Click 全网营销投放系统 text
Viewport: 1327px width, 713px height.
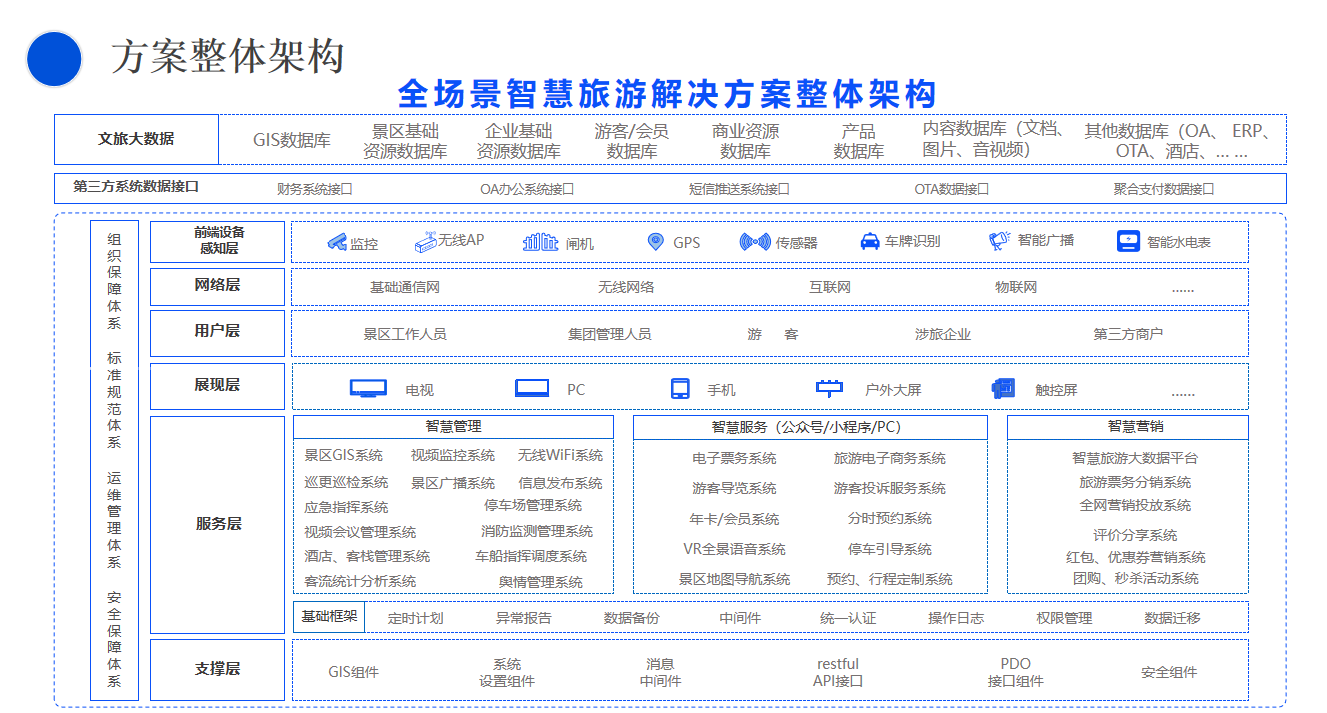[1135, 505]
